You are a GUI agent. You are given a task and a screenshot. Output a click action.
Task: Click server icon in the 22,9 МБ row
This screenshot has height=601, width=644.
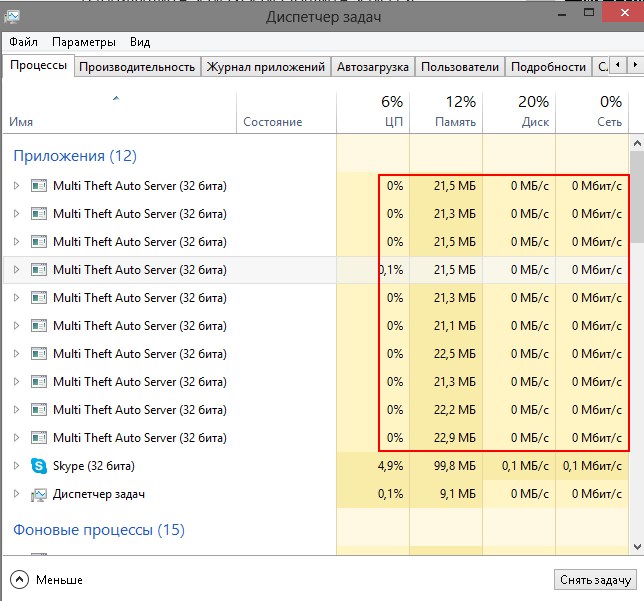(39, 438)
